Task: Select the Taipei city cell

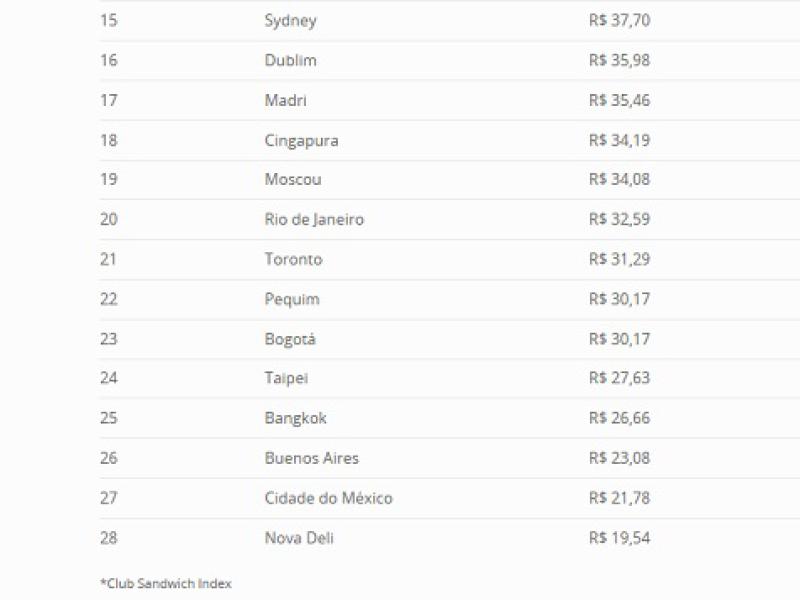Action: pyautogui.click(x=286, y=379)
